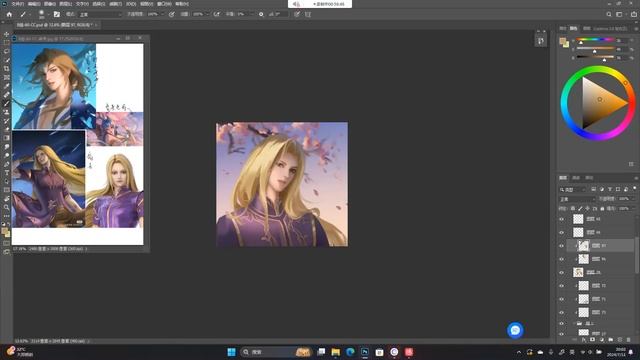The image size is (640, 360).
Task: Hide the highlighted selected layer's eye
Action: (562, 246)
